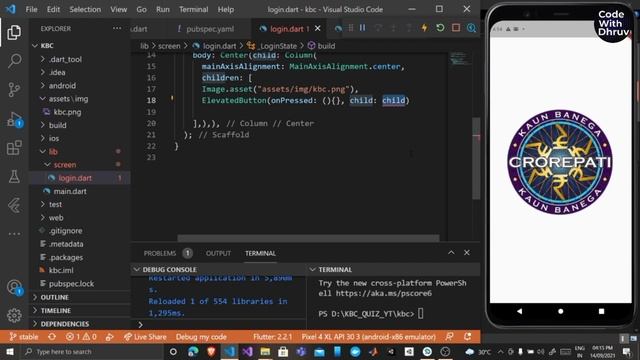Viewport: 640px width, 360px height.
Task: Click Flutter: 2.2.1 version status
Action: coord(273,337)
